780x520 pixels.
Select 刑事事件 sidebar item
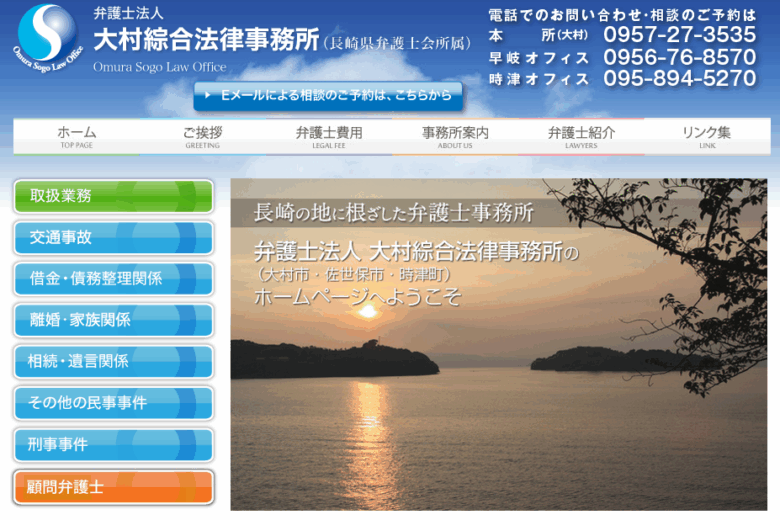pyautogui.click(x=113, y=444)
